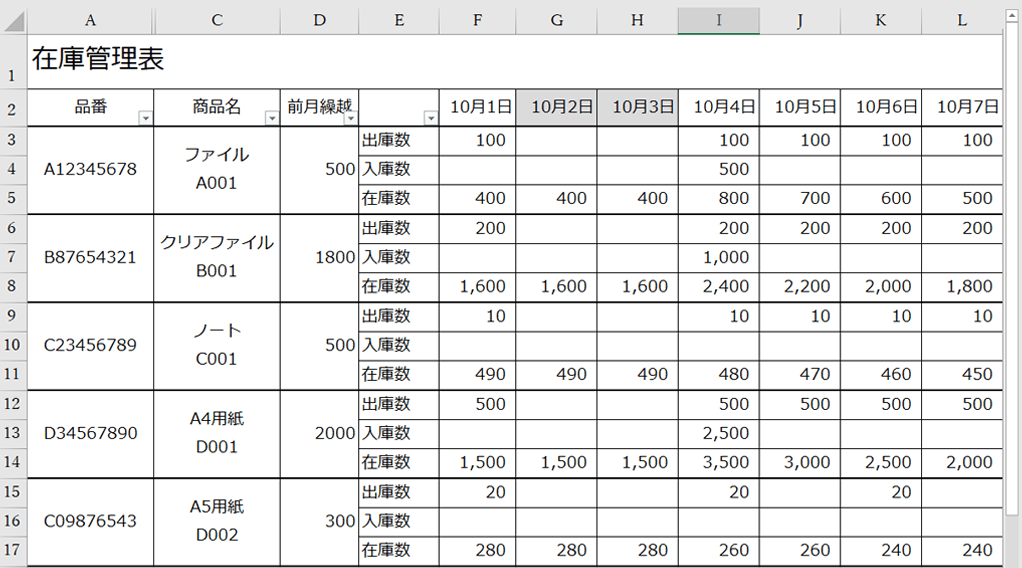
Task: Select the 2,500 receipt cell in row 13
Action: pos(719,434)
